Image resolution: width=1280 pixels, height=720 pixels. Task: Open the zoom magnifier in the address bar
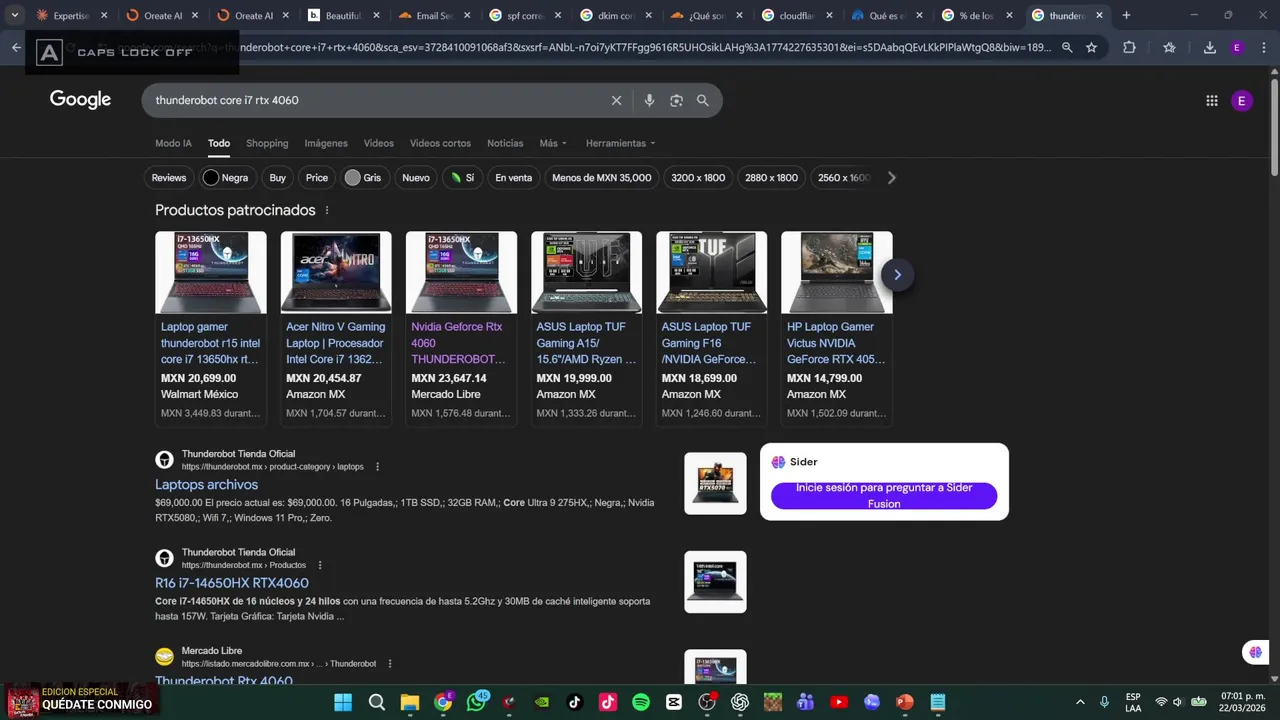click(x=1067, y=47)
